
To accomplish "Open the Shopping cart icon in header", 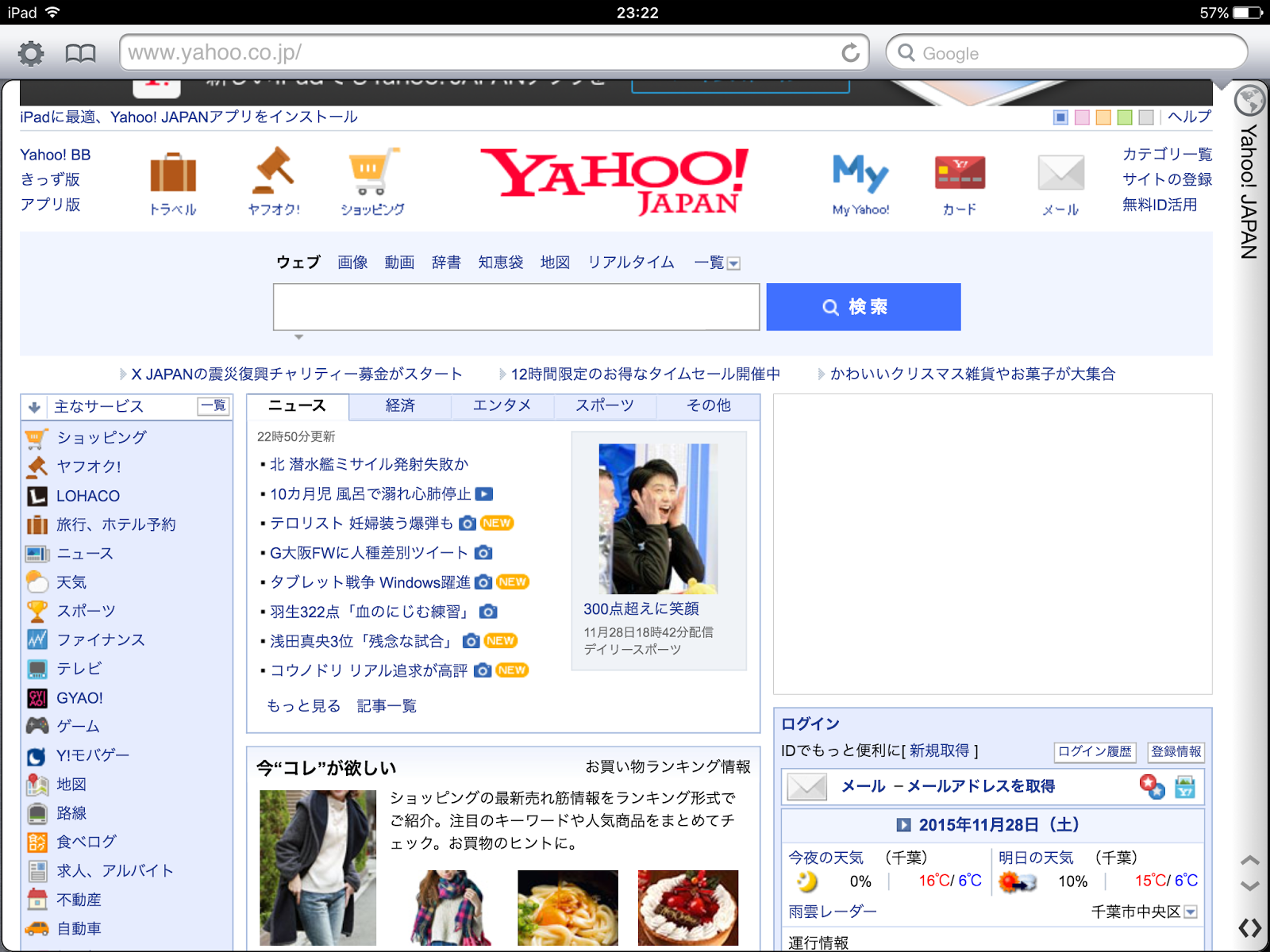I will pyautogui.click(x=373, y=171).
